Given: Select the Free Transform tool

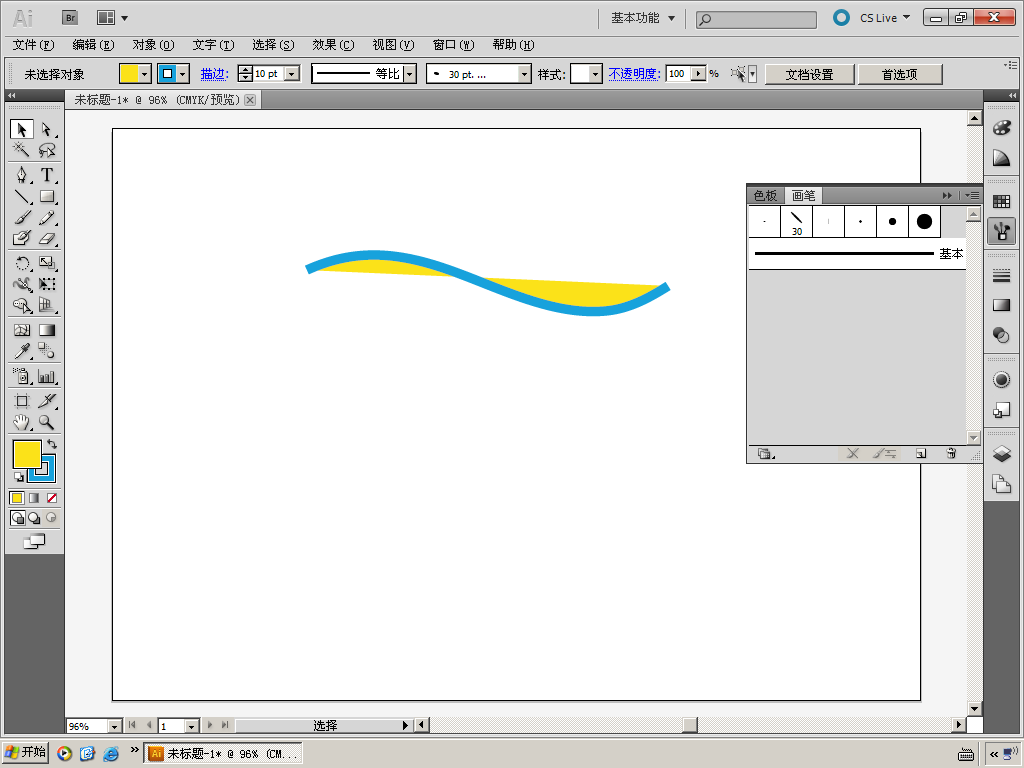Looking at the screenshot, I should click(x=46, y=284).
